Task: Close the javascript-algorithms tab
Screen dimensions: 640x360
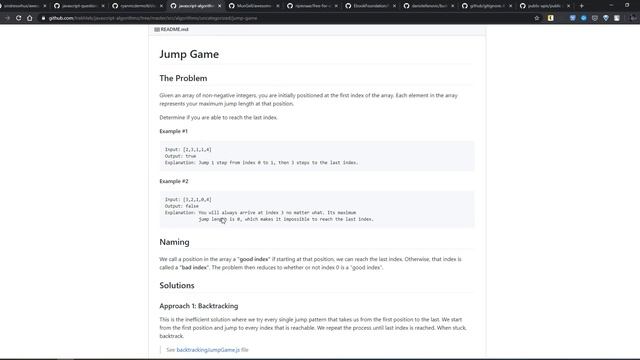Action: (x=220, y=6)
